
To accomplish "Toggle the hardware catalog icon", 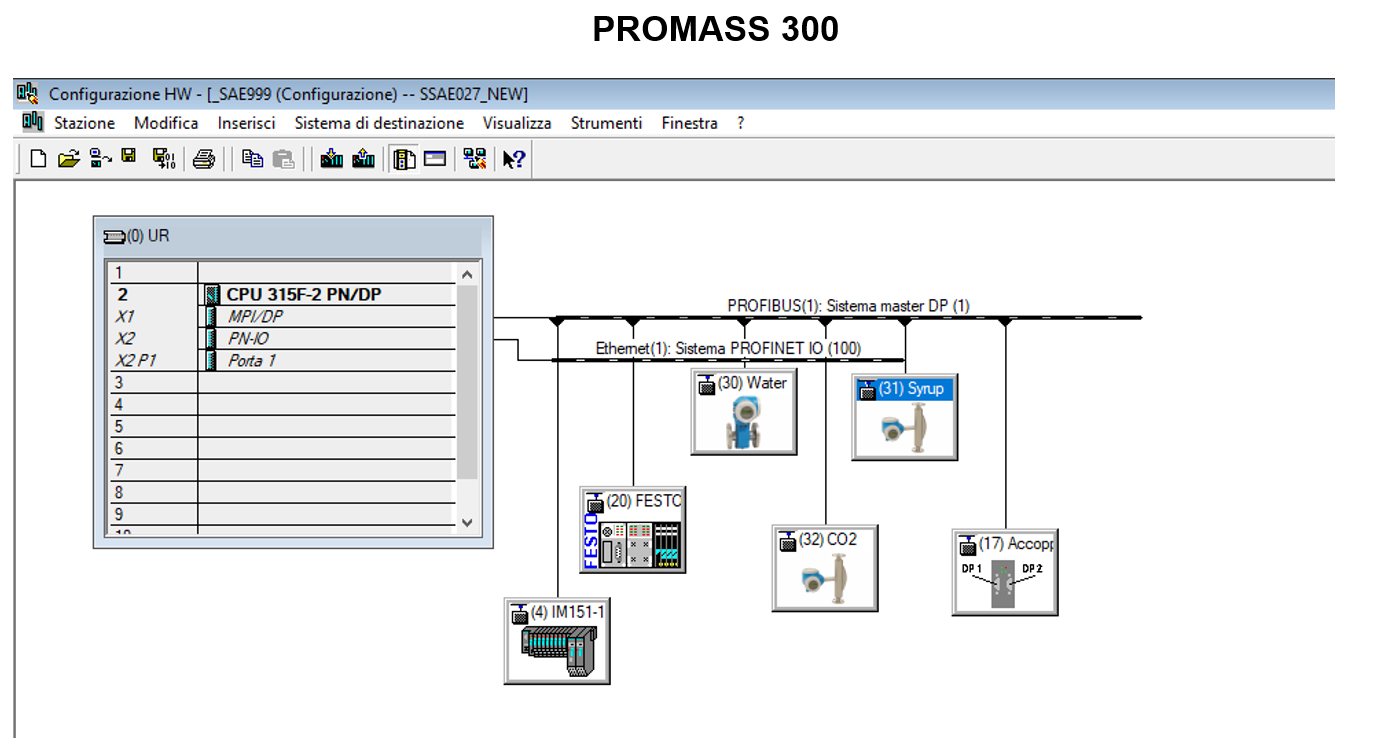I will 404,158.
